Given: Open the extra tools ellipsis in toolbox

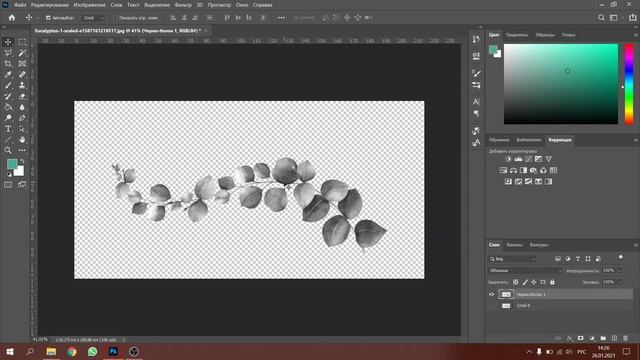Looking at the screenshot, I should click(x=22, y=150).
